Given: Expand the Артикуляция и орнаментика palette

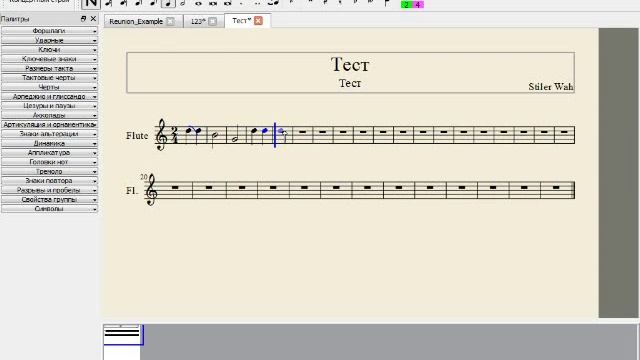Looking at the screenshot, I should (49, 124).
